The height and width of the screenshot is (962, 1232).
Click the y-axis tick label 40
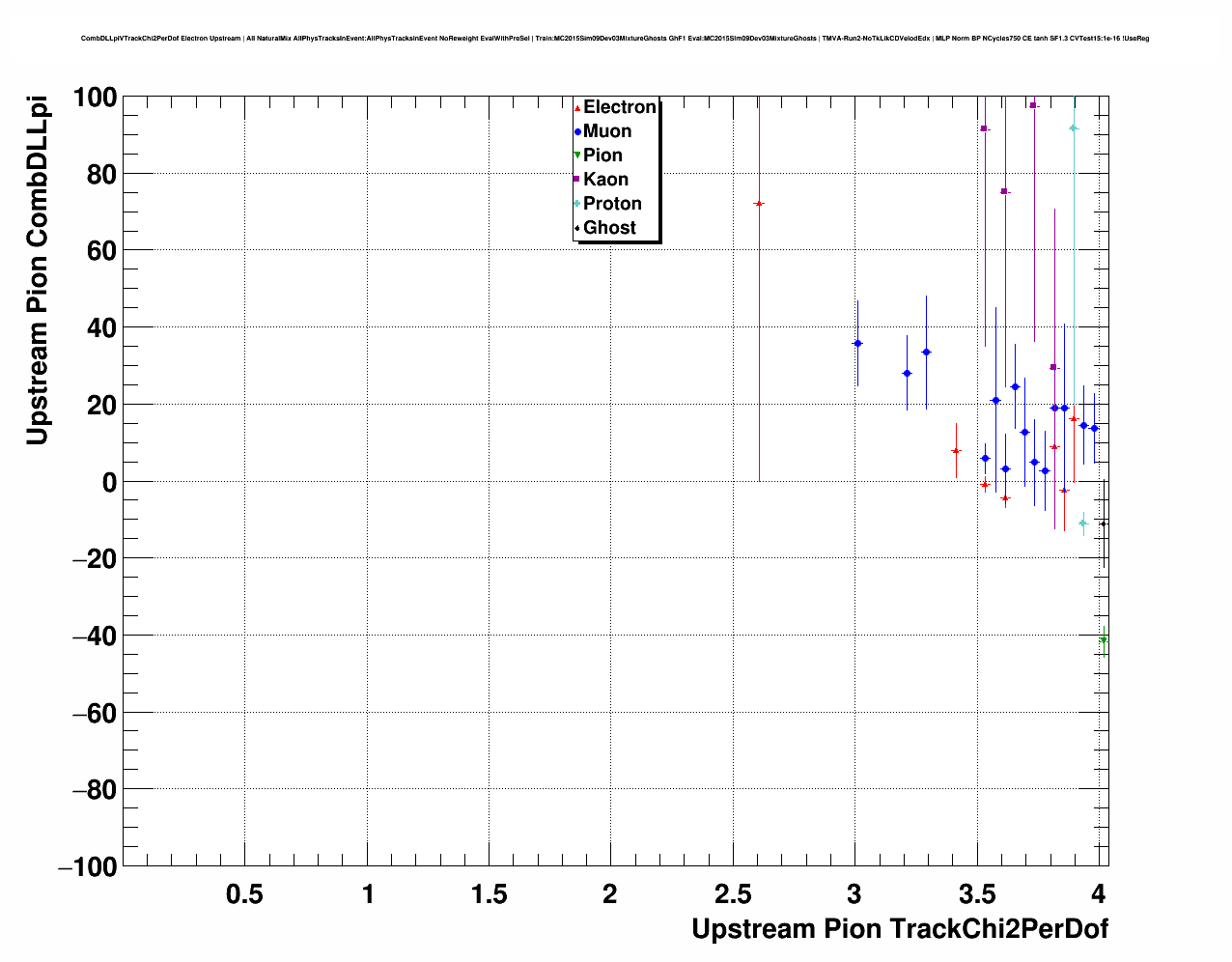point(103,328)
